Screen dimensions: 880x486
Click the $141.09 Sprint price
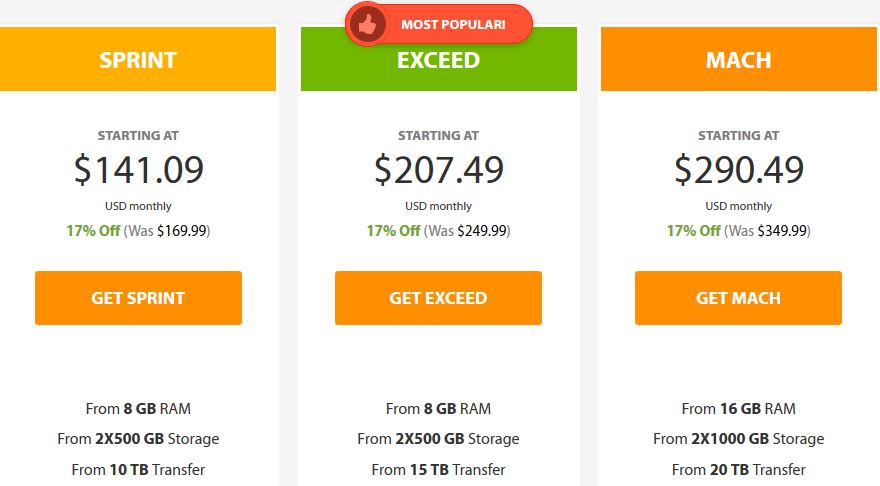click(138, 169)
